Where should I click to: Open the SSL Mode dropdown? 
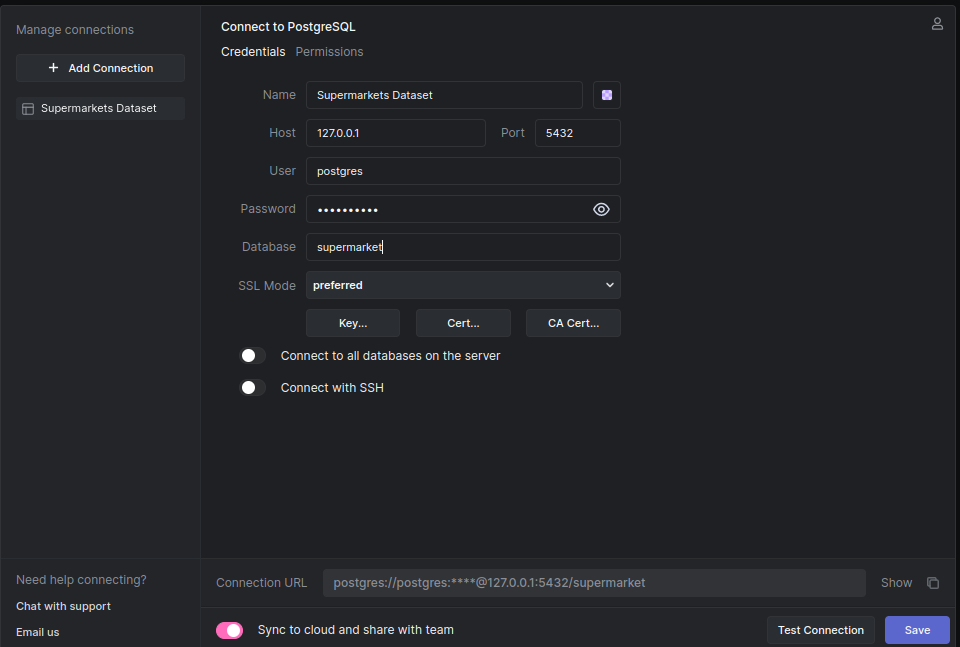(463, 285)
